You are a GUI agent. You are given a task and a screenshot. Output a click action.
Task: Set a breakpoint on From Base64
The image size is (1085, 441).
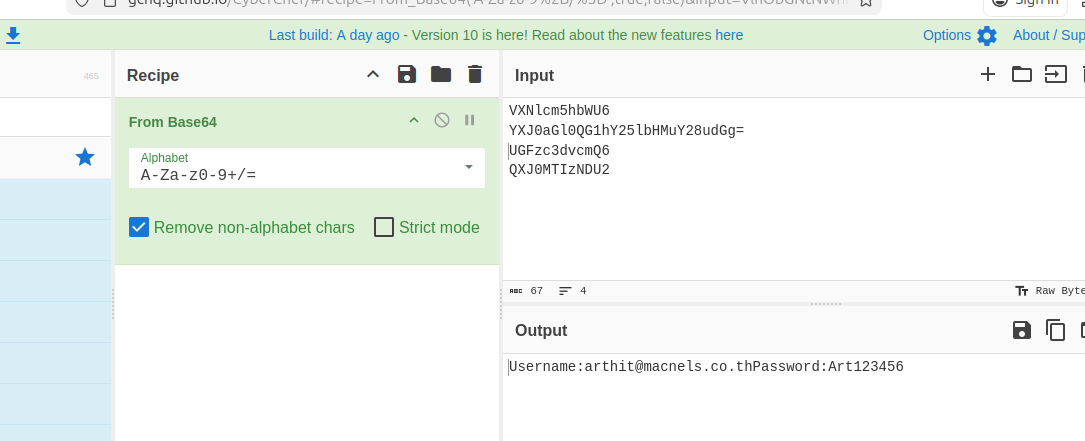pyautogui.click(x=470, y=120)
